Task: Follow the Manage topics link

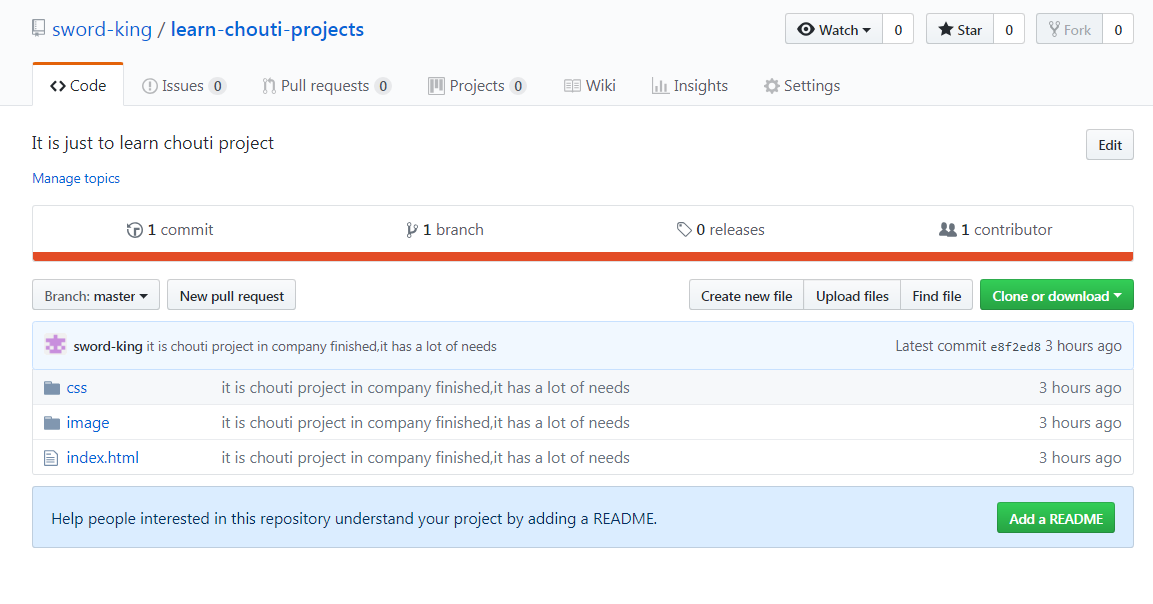Action: 76,178
